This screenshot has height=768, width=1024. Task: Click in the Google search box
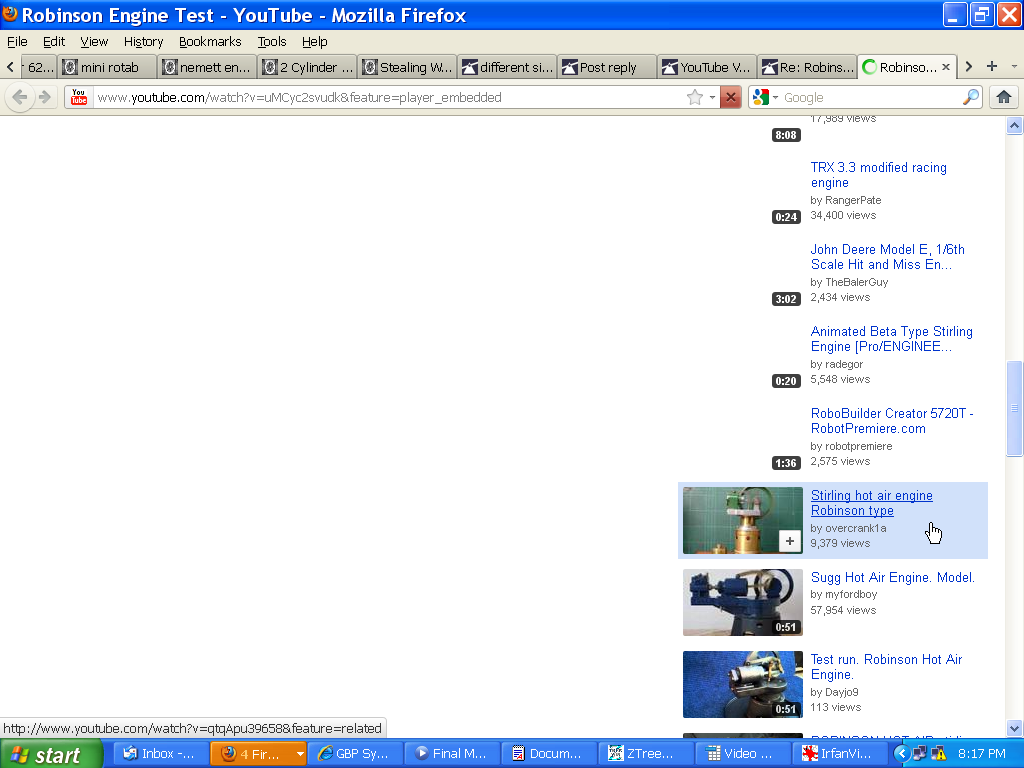pyautogui.click(x=871, y=97)
